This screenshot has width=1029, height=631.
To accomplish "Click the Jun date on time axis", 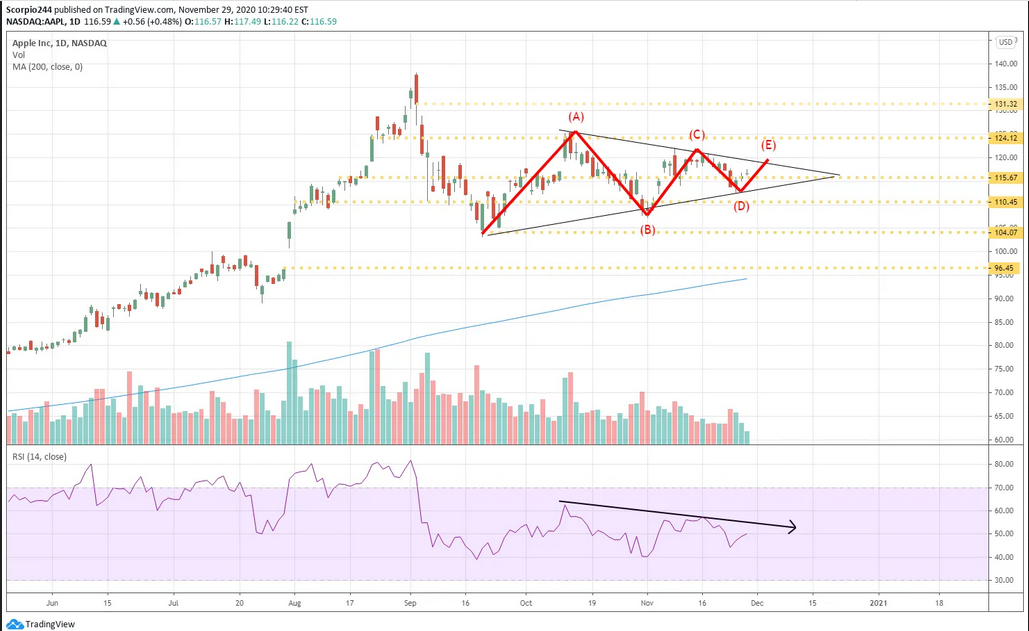I will click(x=52, y=603).
